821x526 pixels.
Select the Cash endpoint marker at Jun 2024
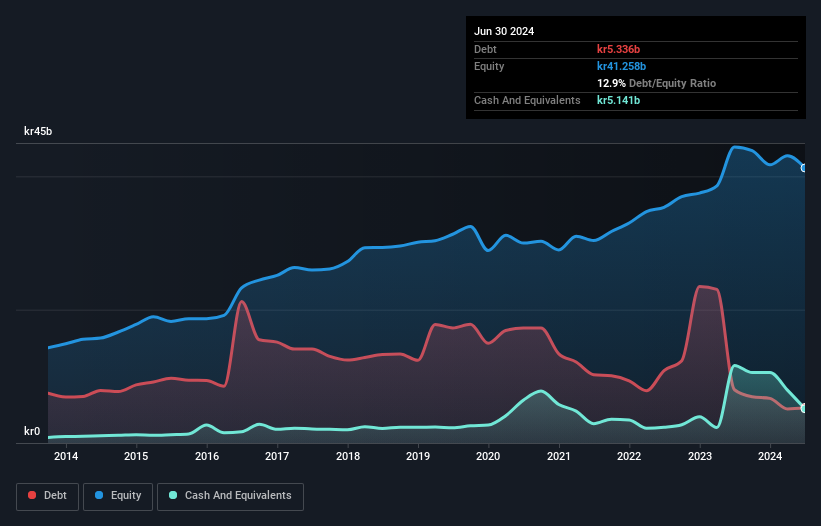coord(804,408)
